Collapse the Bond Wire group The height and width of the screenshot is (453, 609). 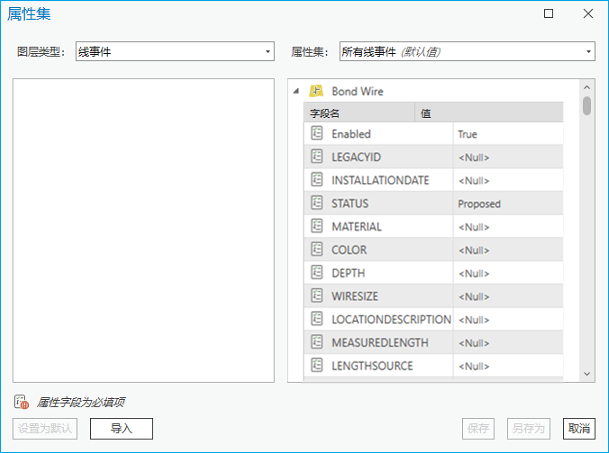[x=296, y=91]
